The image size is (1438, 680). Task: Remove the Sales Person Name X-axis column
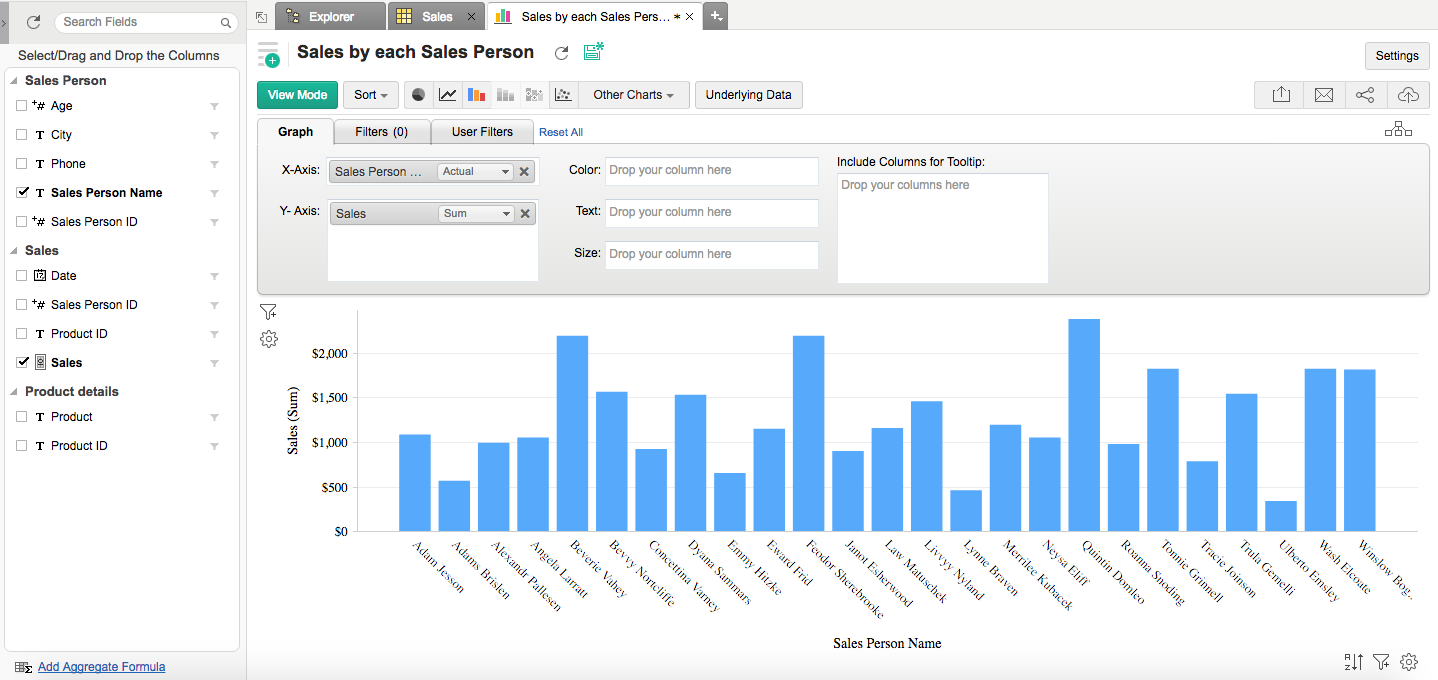pyautogui.click(x=525, y=171)
